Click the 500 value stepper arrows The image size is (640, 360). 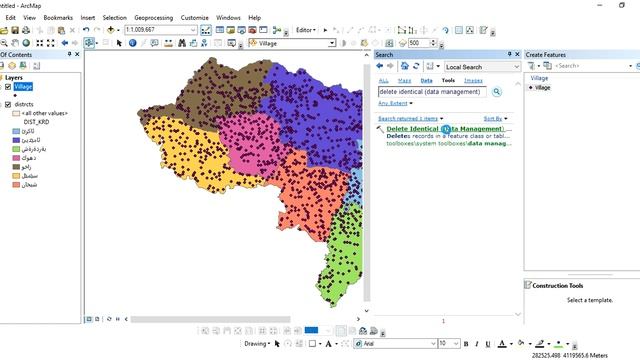point(434,43)
